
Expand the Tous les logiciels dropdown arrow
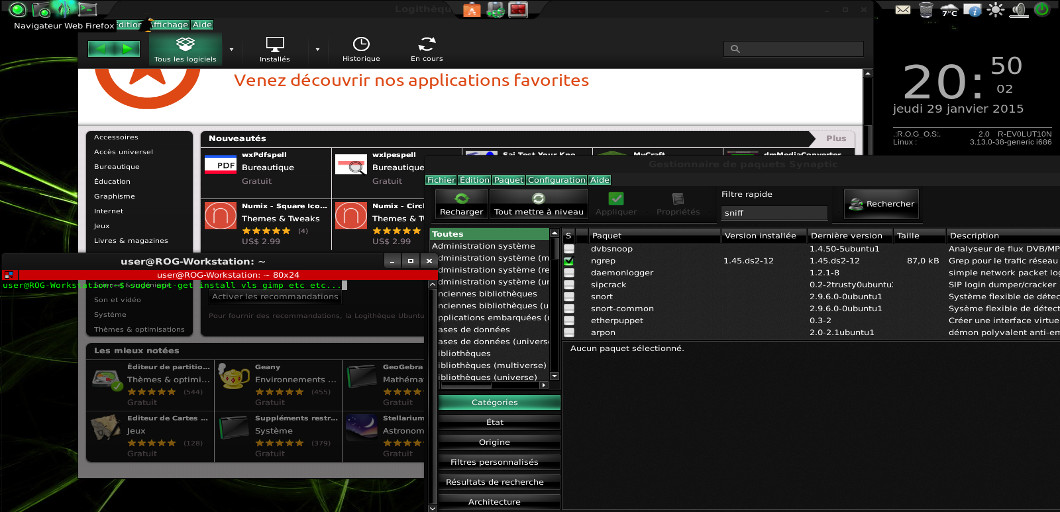[231, 49]
